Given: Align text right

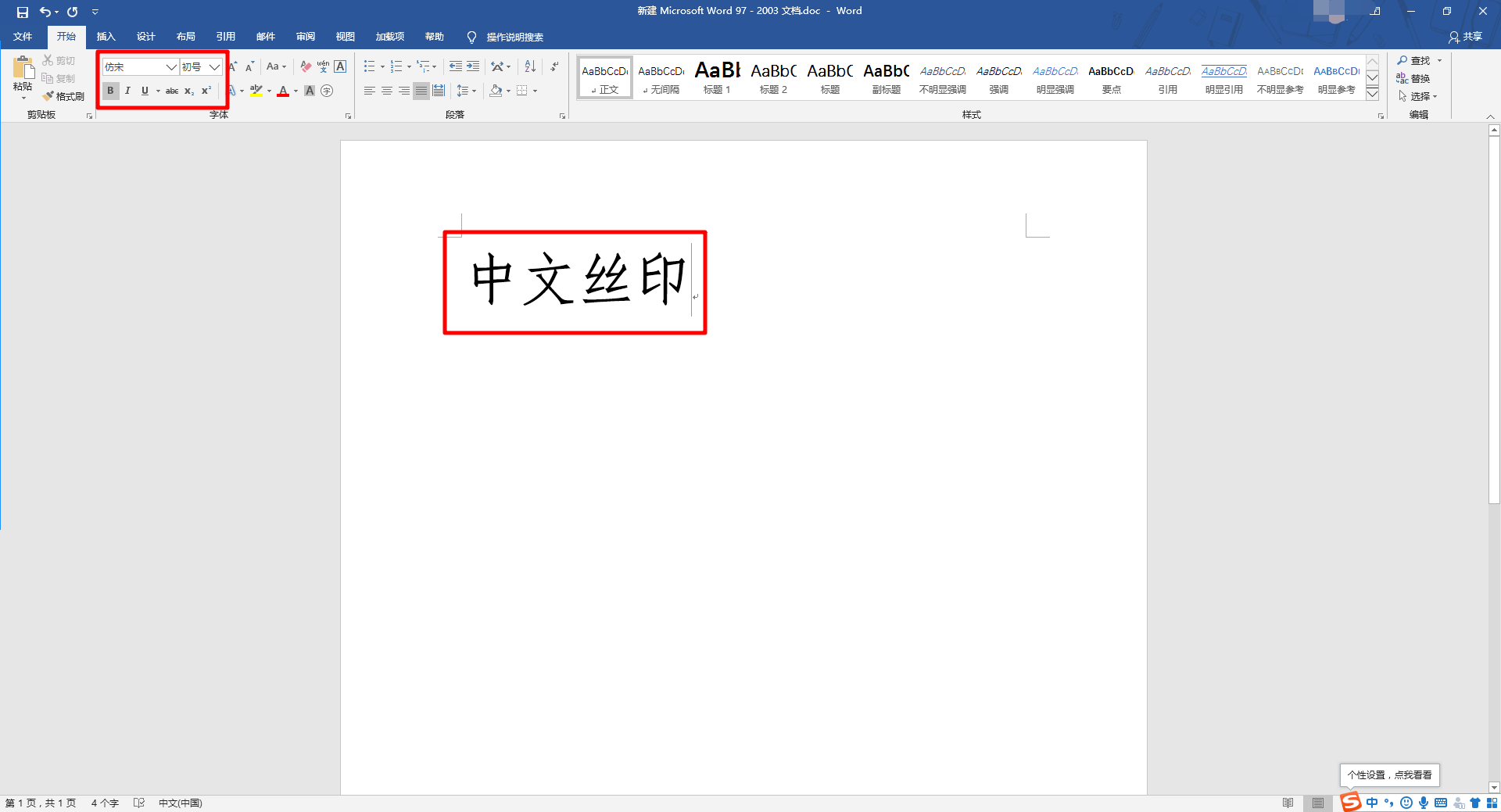Looking at the screenshot, I should click(x=404, y=91).
